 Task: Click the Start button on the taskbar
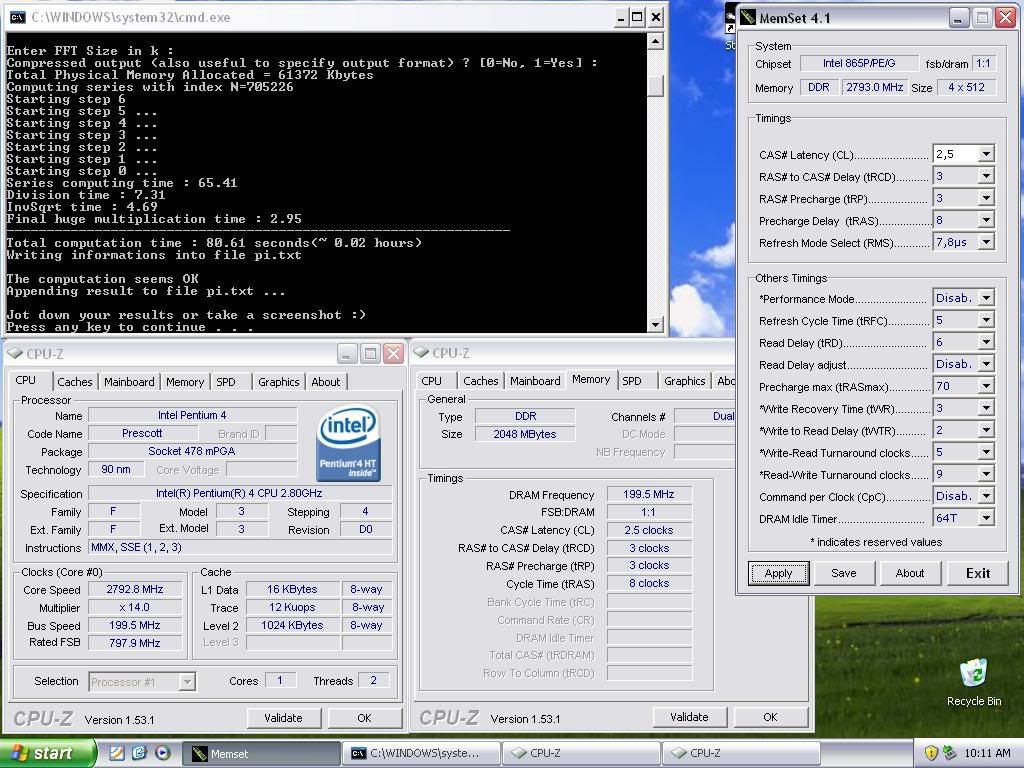(x=47, y=753)
